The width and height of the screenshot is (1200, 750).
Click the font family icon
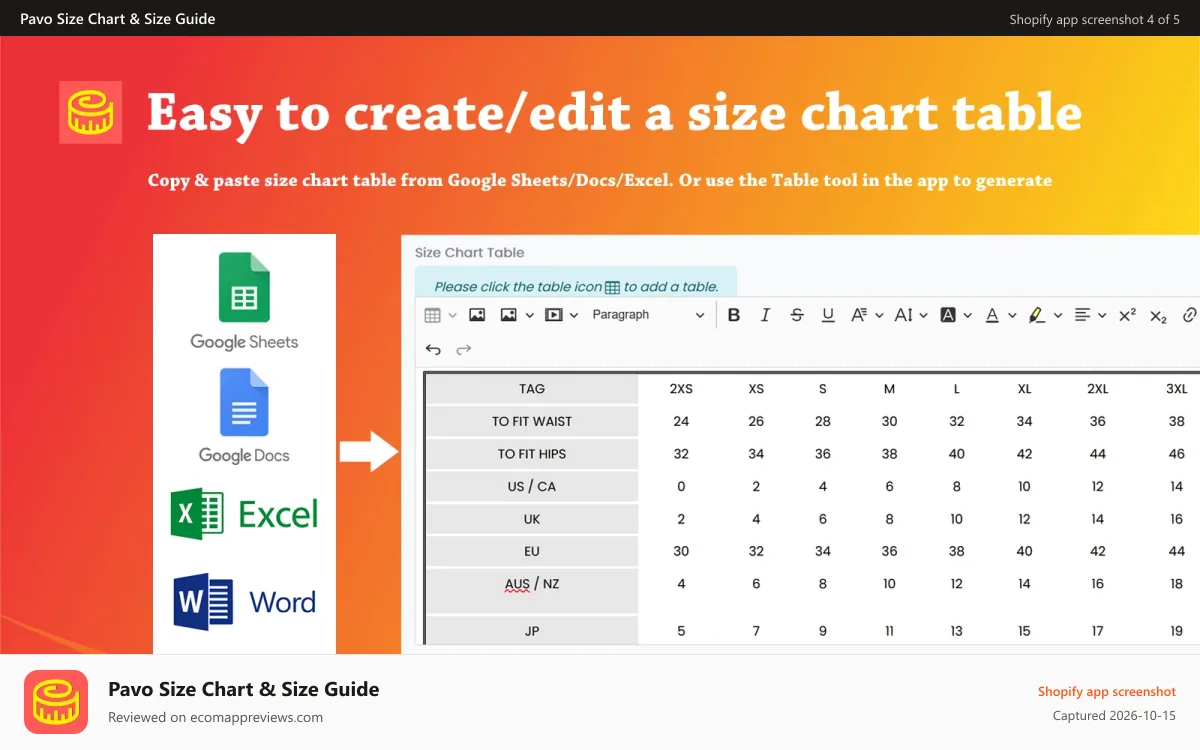point(859,315)
